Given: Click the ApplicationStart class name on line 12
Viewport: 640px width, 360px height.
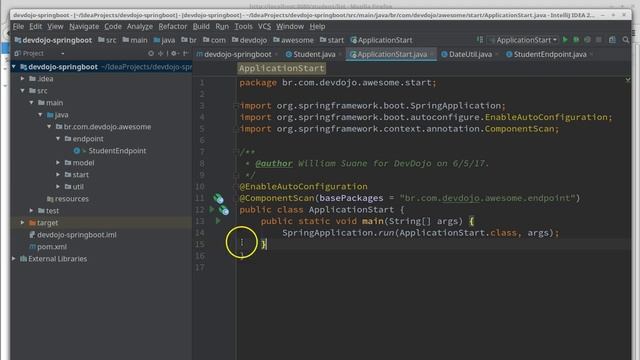Looking at the screenshot, I should [351, 210].
